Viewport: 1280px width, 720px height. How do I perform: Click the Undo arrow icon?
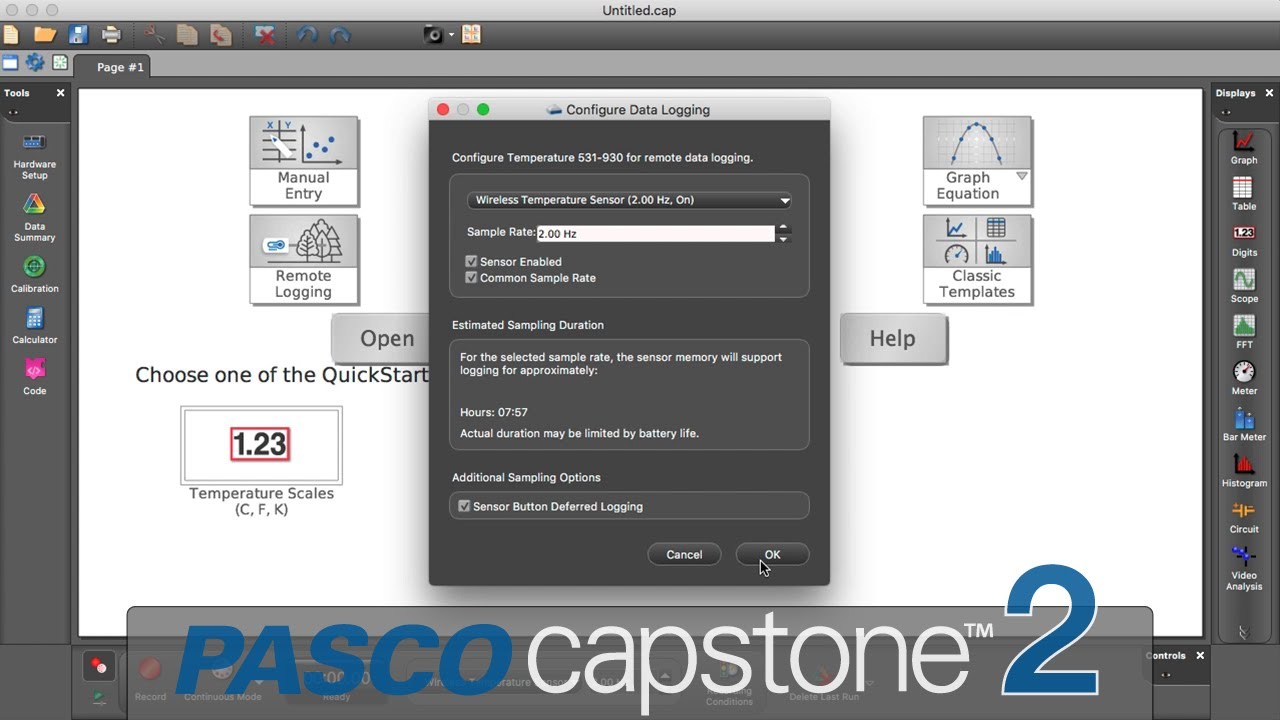pyautogui.click(x=307, y=34)
